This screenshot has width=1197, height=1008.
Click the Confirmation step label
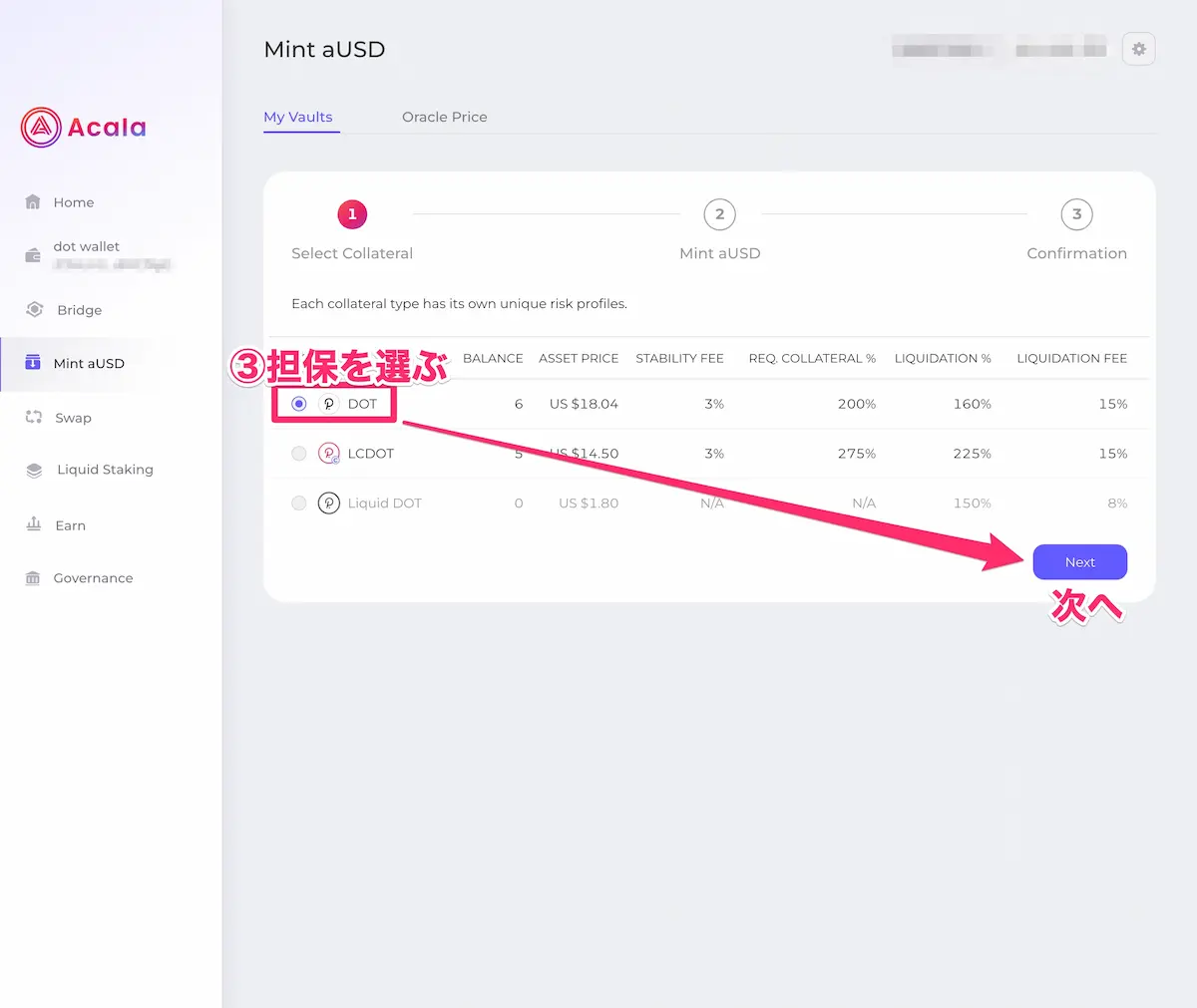1077,253
